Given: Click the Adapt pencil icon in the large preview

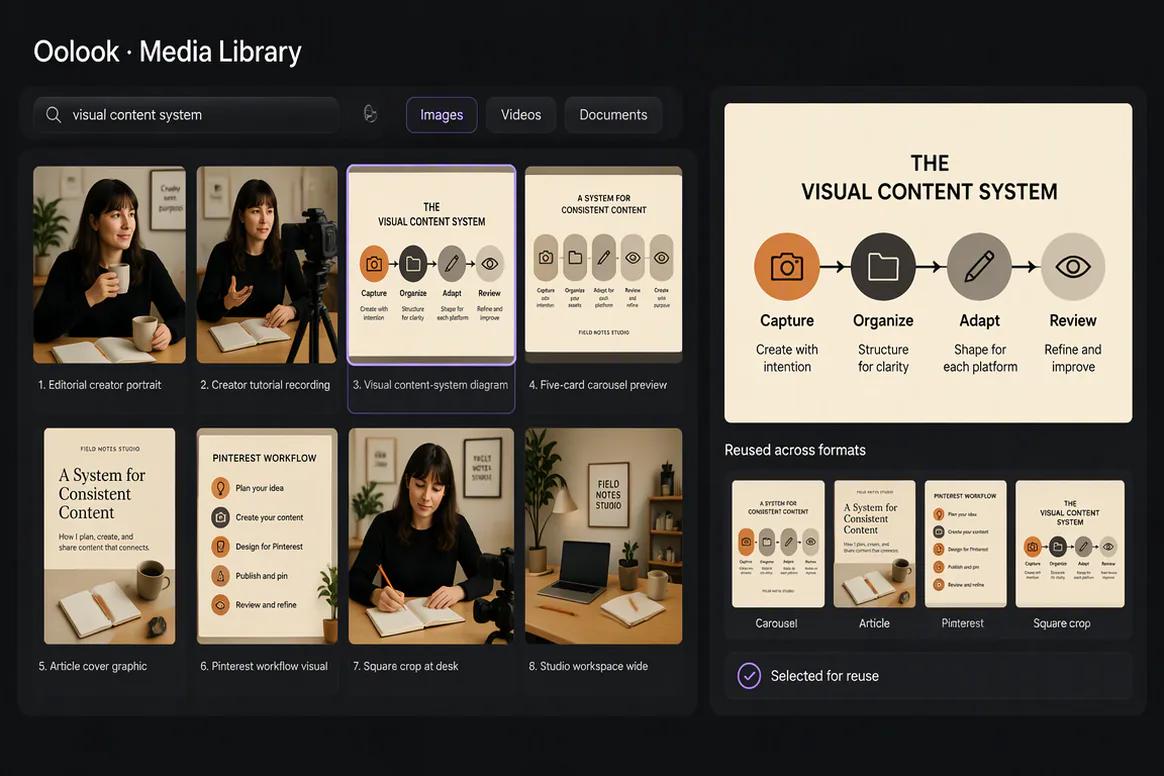Looking at the screenshot, I should pos(979,267).
